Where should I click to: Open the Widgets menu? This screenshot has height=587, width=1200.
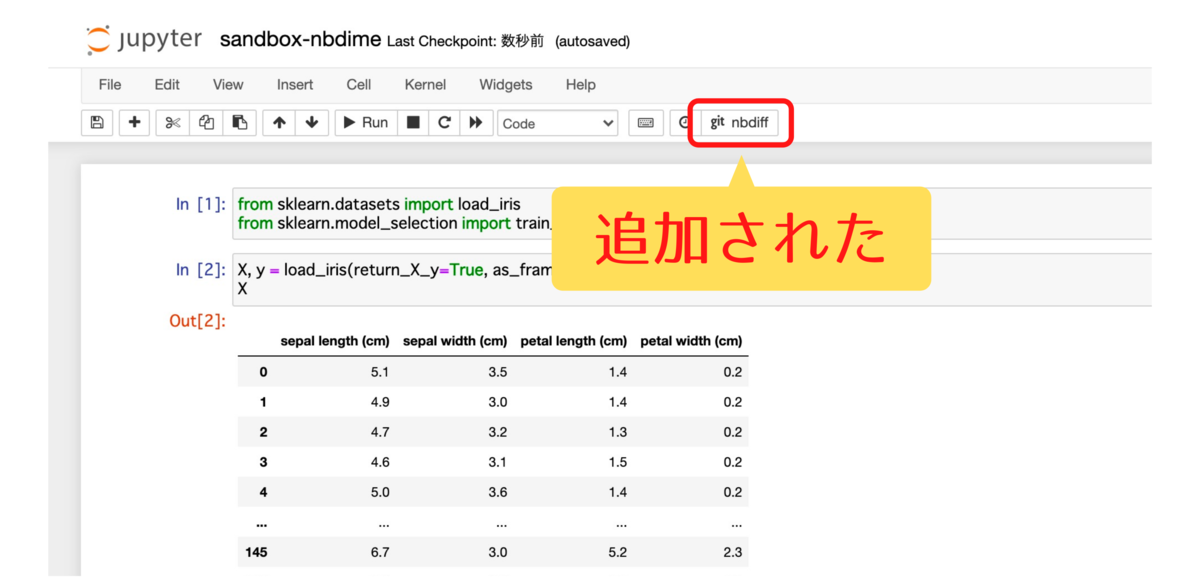tap(505, 85)
